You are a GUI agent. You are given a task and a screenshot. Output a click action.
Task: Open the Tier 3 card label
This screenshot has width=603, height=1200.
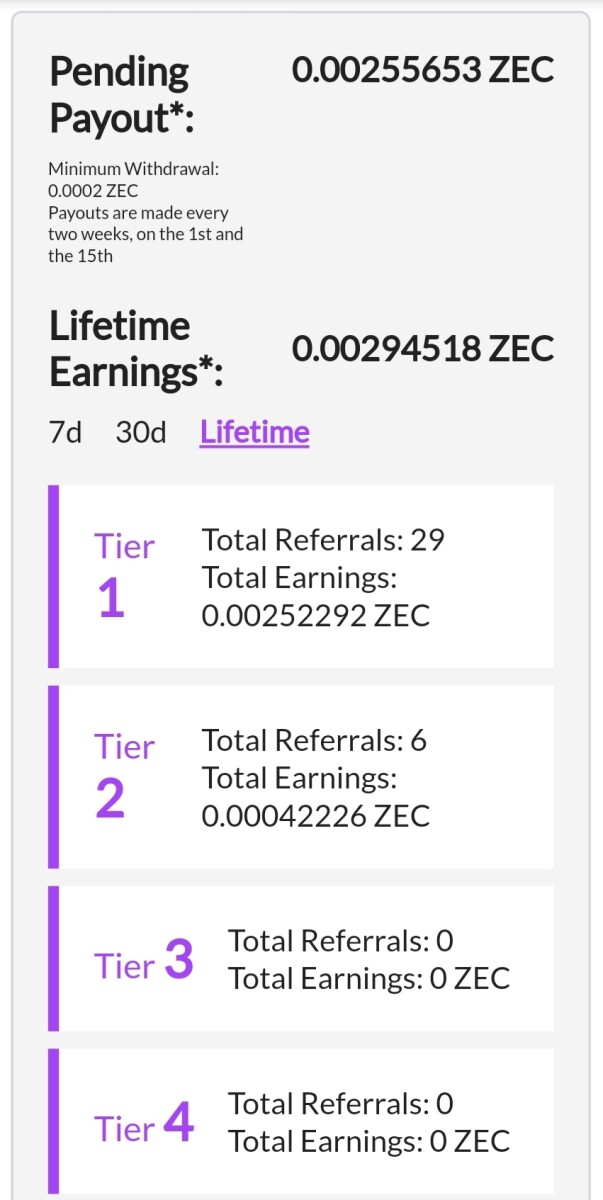pos(144,960)
